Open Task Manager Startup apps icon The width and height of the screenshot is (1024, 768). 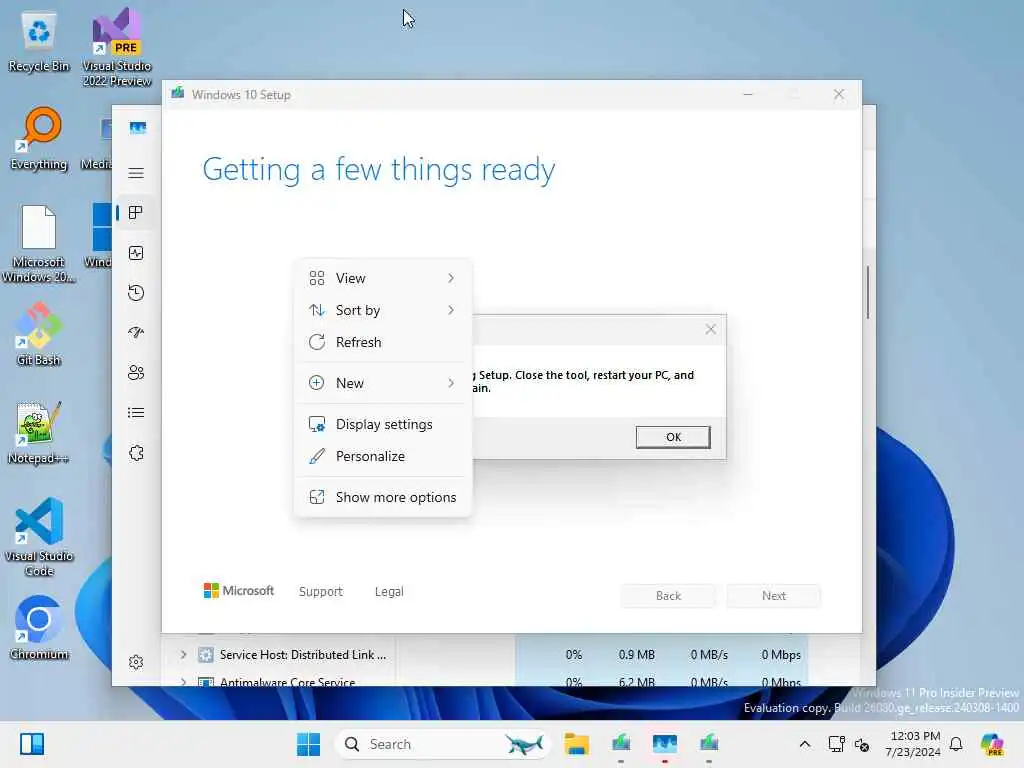[x=136, y=332]
